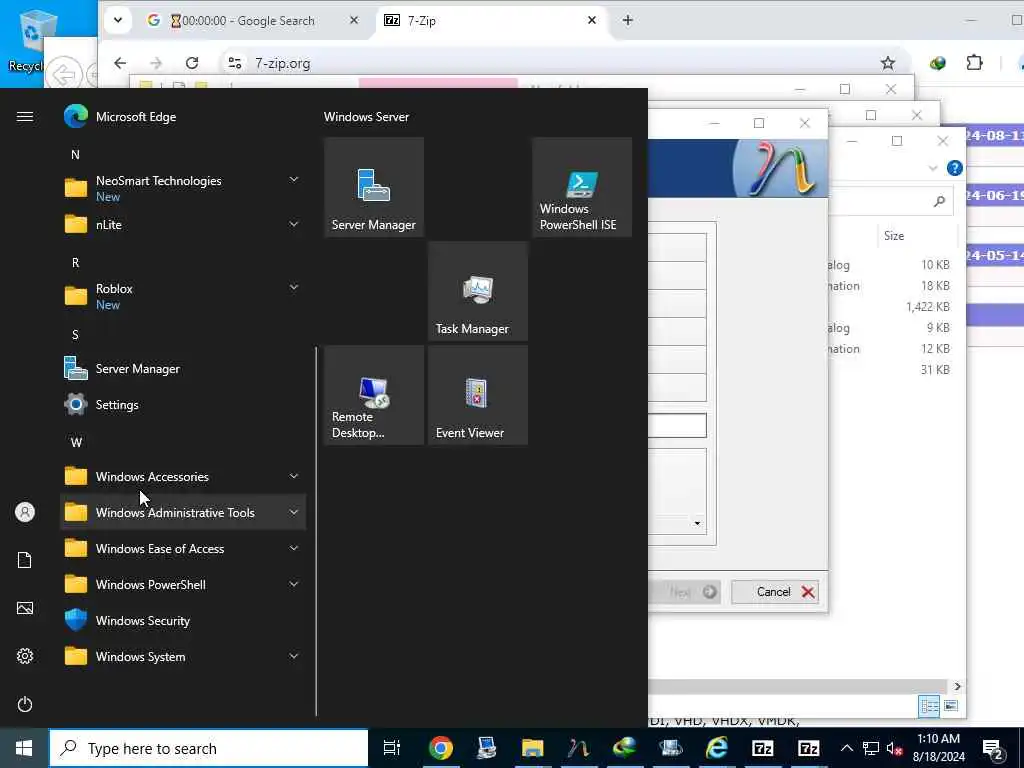This screenshot has height=768, width=1024.
Task: Expand the nLite folder
Action: pyautogui.click(x=294, y=224)
